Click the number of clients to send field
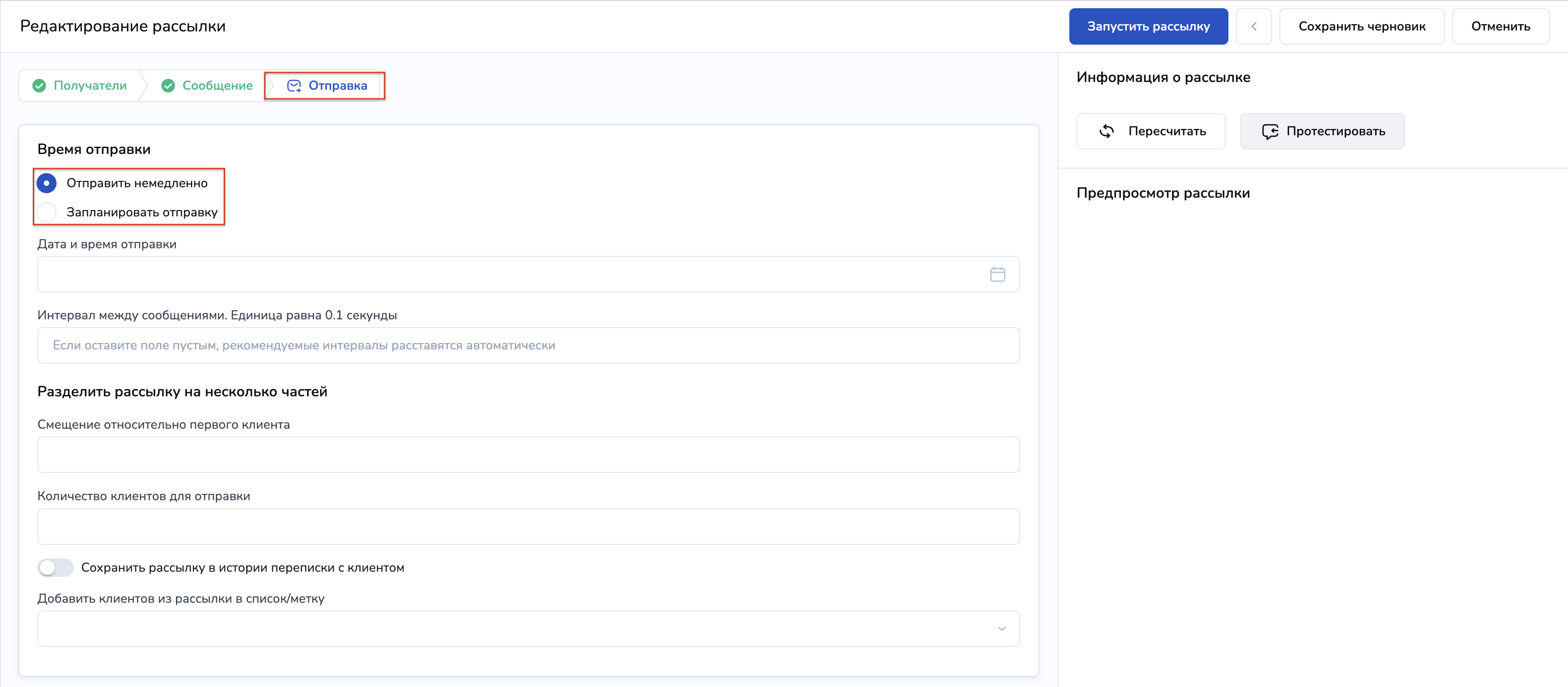 tap(528, 526)
